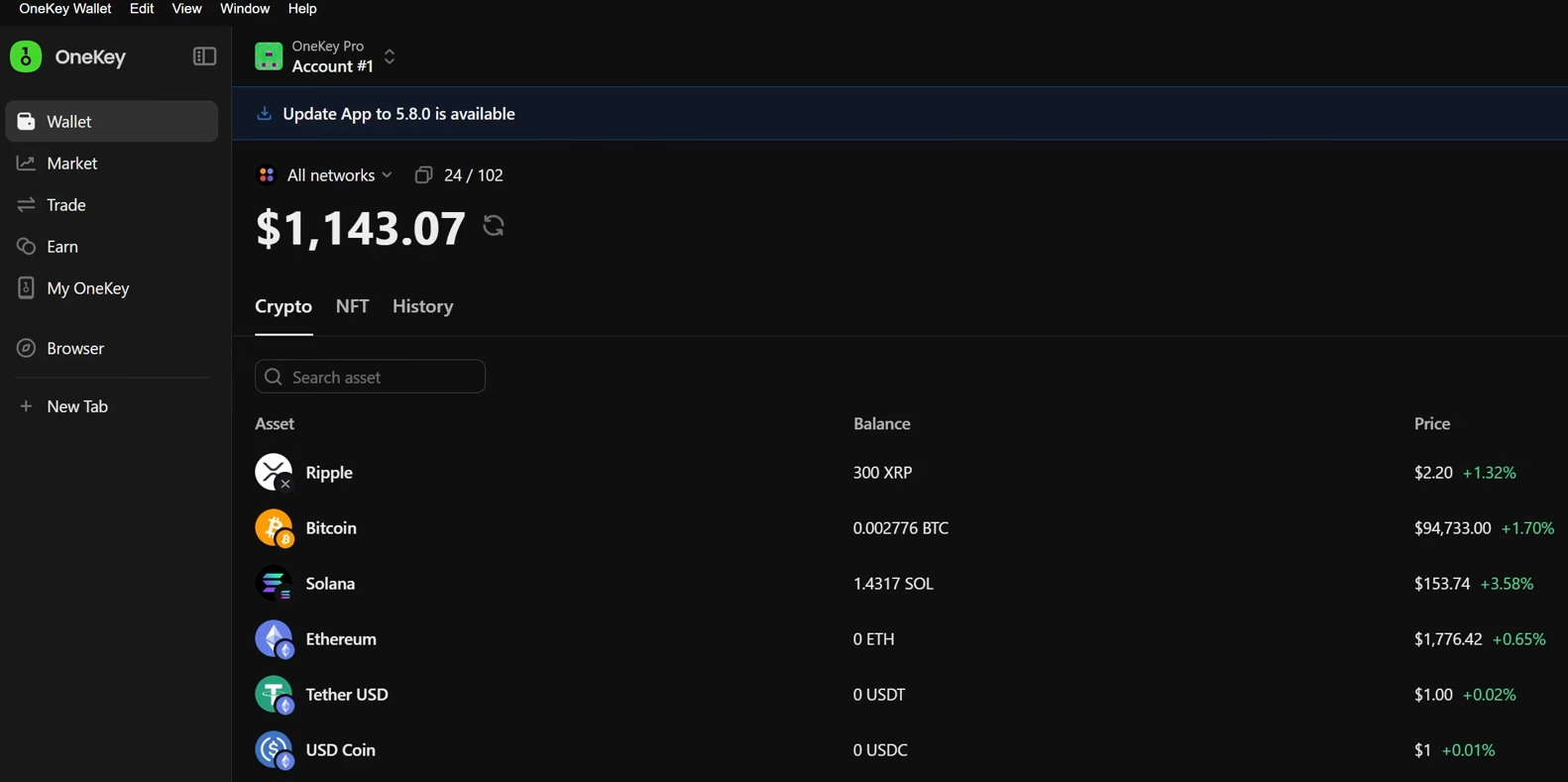Open the All networks dropdown
The height and width of the screenshot is (782, 1568).
coord(324,174)
